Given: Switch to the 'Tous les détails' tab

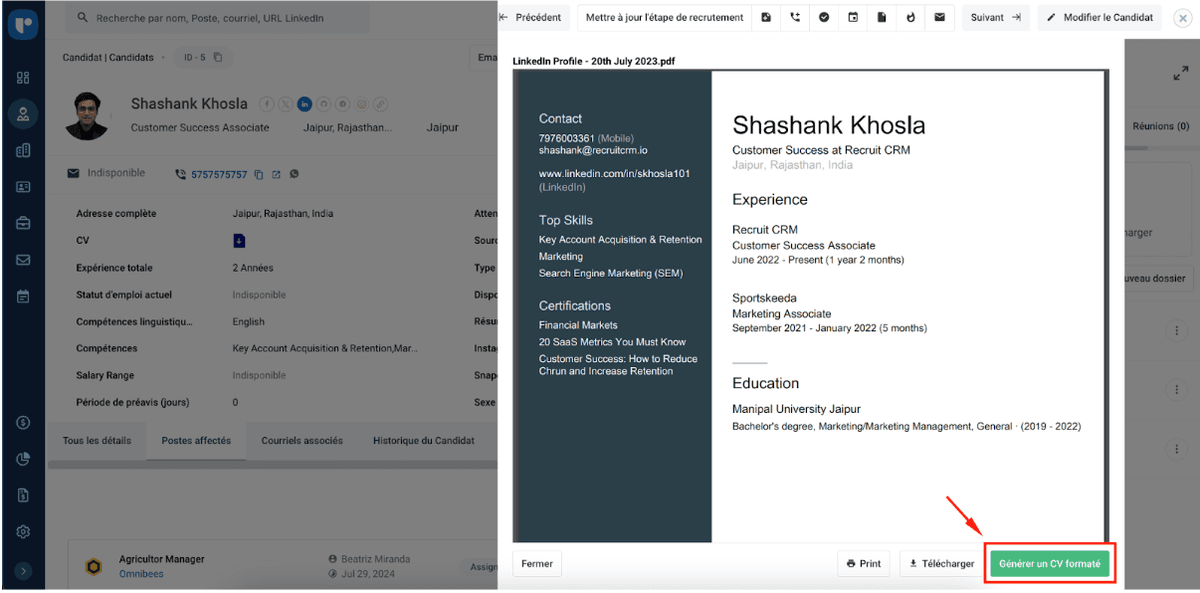Looking at the screenshot, I should tap(97, 441).
